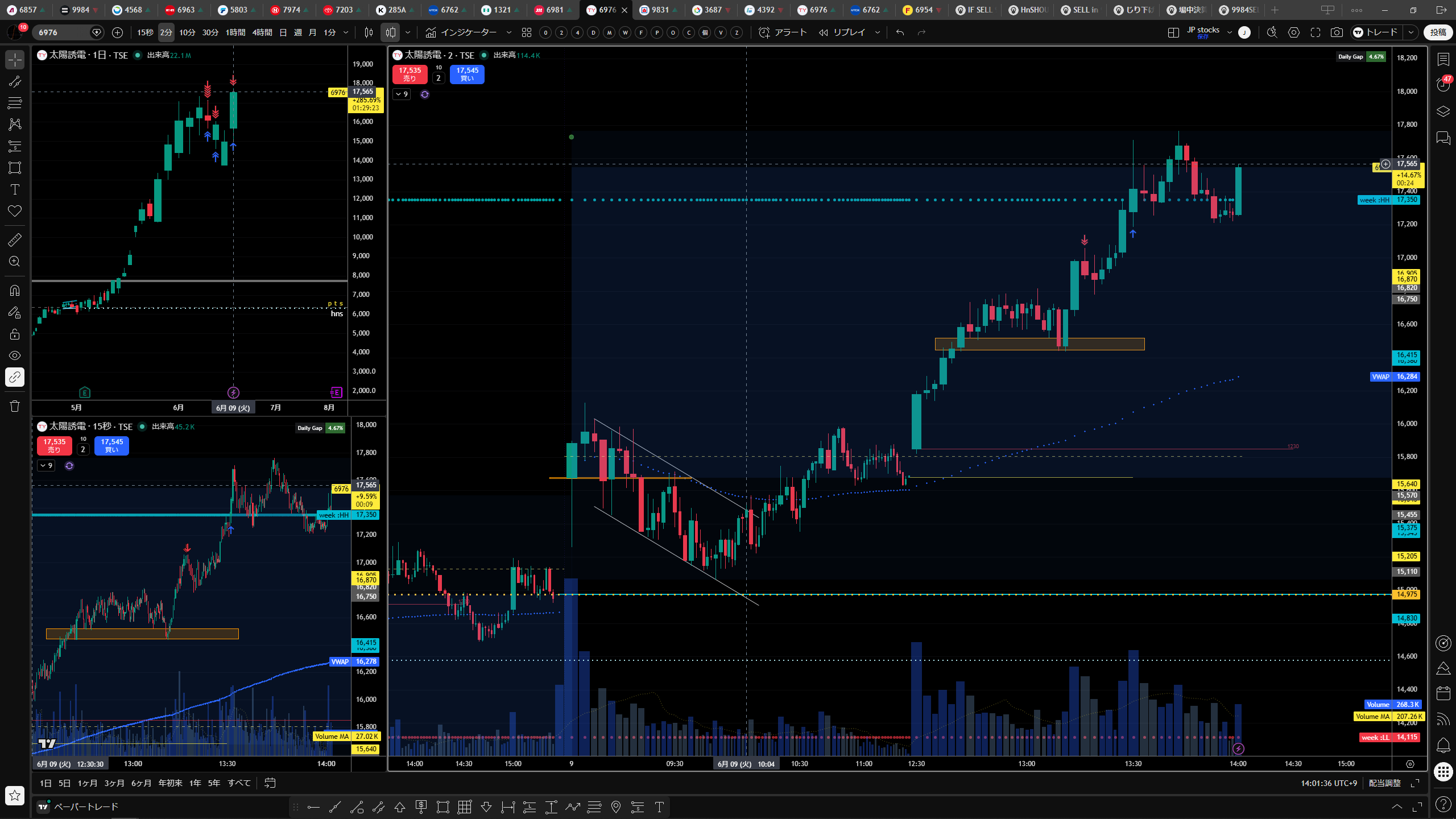Click the 17,545 買い buy button on main chart
This screenshot has width=1456, height=819.
tap(467, 75)
